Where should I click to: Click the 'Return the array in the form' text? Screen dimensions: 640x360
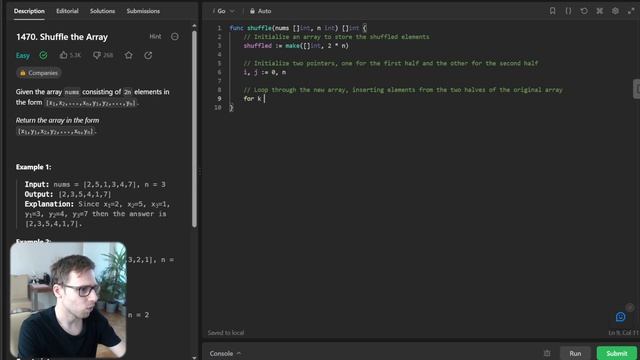point(58,120)
